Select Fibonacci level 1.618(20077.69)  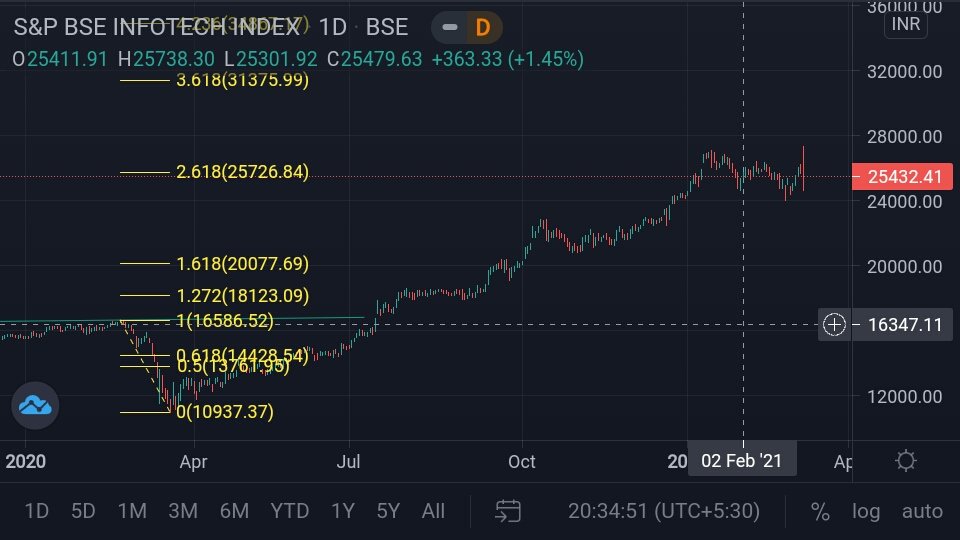click(242, 264)
